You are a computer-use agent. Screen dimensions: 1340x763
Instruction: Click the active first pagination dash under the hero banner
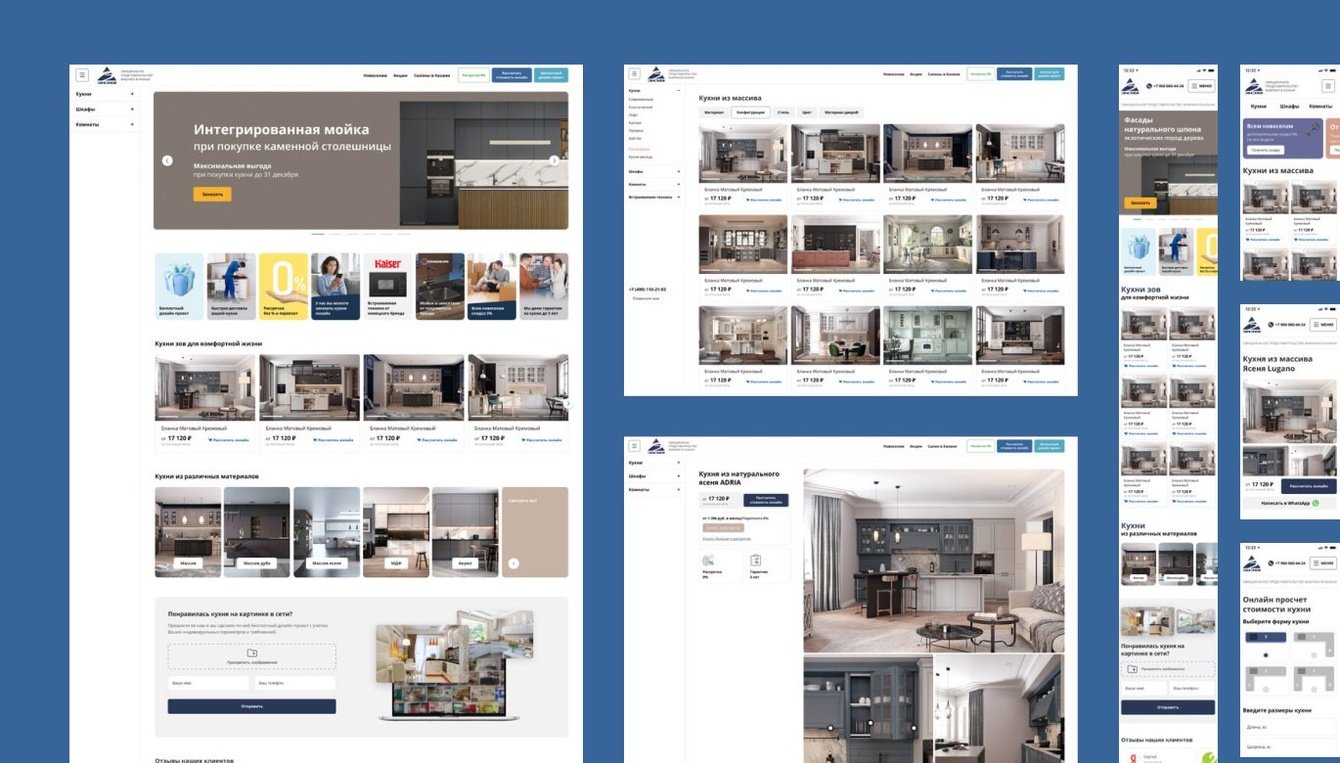tap(318, 234)
